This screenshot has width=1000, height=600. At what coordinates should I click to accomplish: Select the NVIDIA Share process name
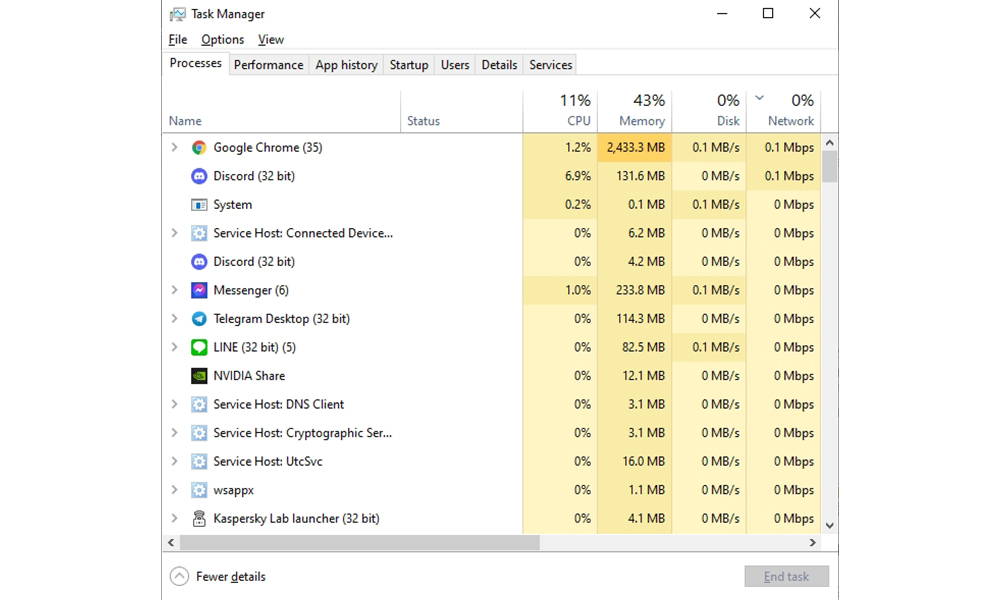tap(249, 376)
